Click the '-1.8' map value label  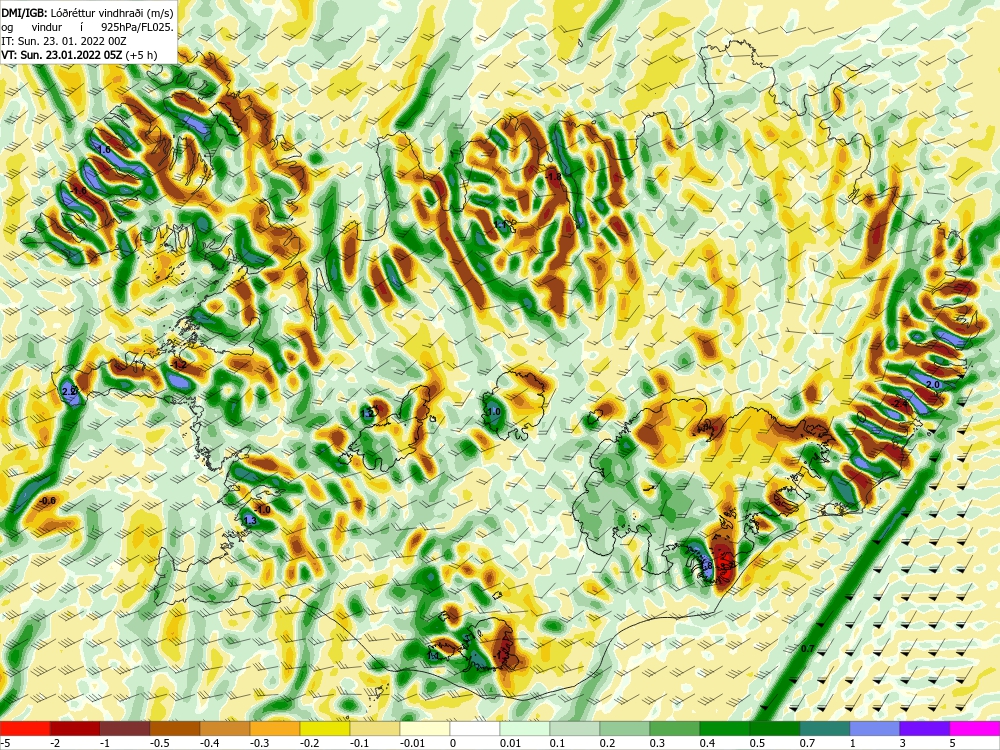(x=554, y=177)
